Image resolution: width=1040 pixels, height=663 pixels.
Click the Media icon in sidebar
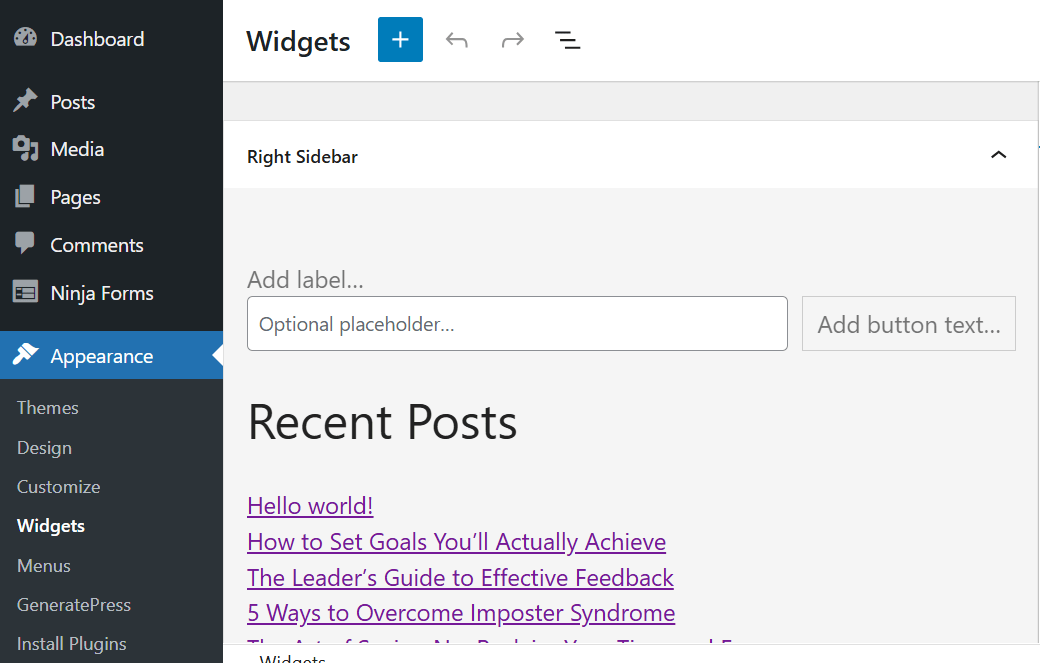coord(25,149)
